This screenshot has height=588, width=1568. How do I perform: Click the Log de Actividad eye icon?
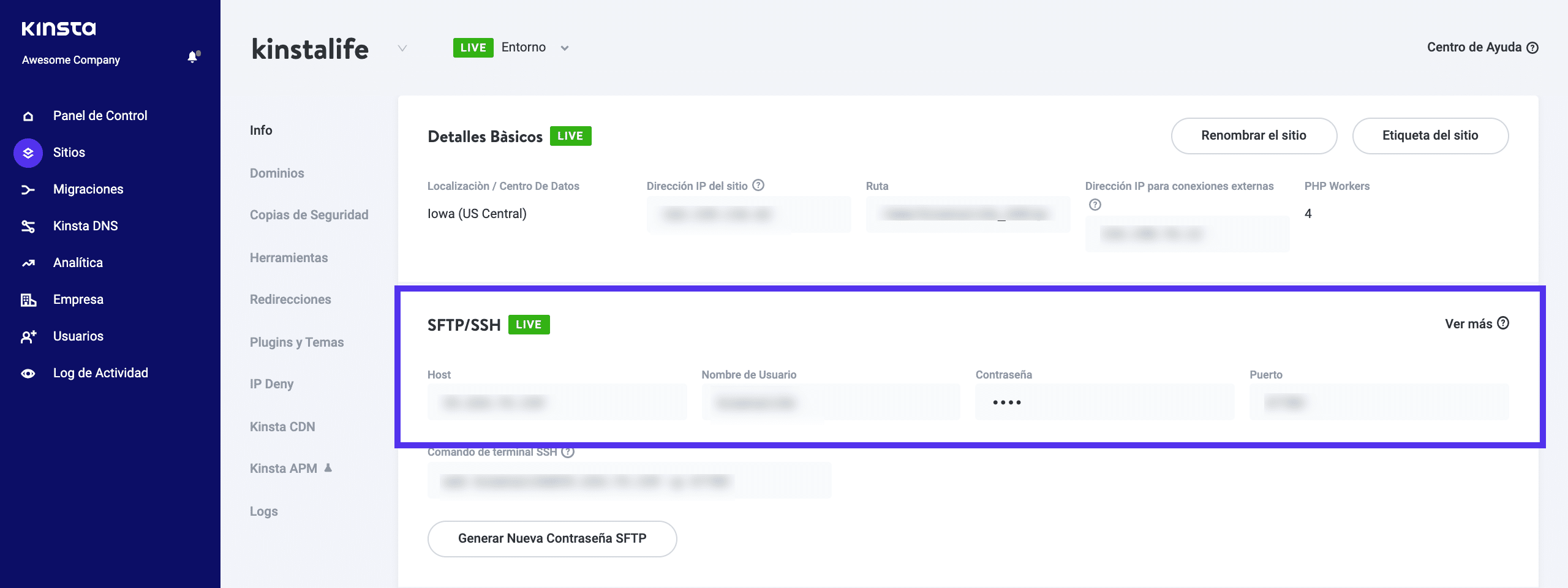(x=28, y=374)
